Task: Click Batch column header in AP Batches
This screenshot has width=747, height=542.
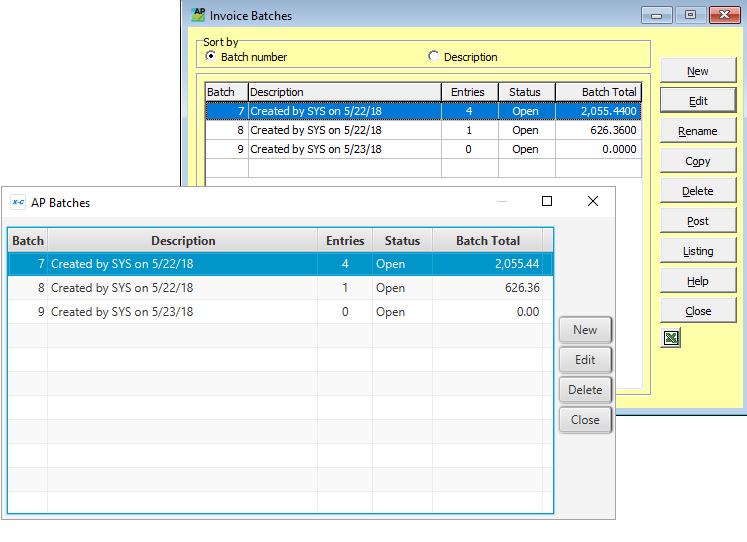Action: [28, 241]
